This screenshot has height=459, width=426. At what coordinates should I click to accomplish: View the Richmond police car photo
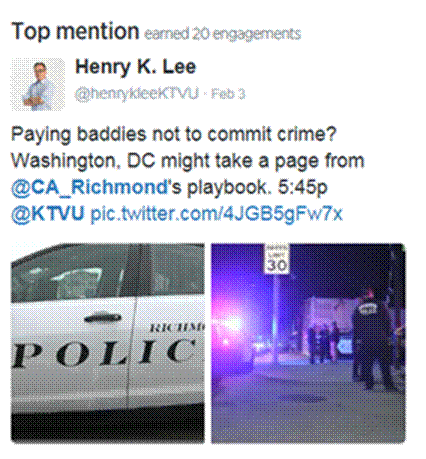(108, 343)
